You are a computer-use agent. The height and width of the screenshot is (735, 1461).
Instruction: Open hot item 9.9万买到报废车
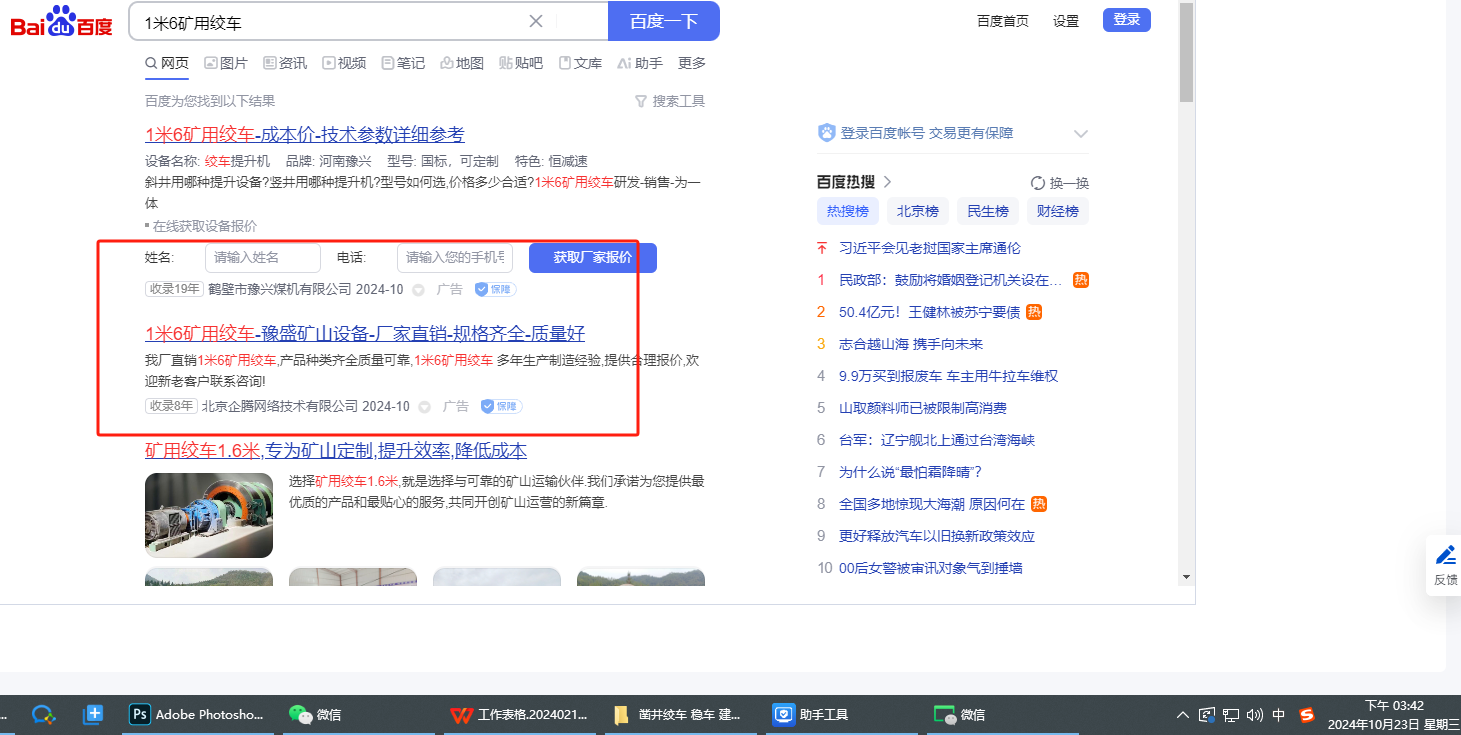(948, 376)
